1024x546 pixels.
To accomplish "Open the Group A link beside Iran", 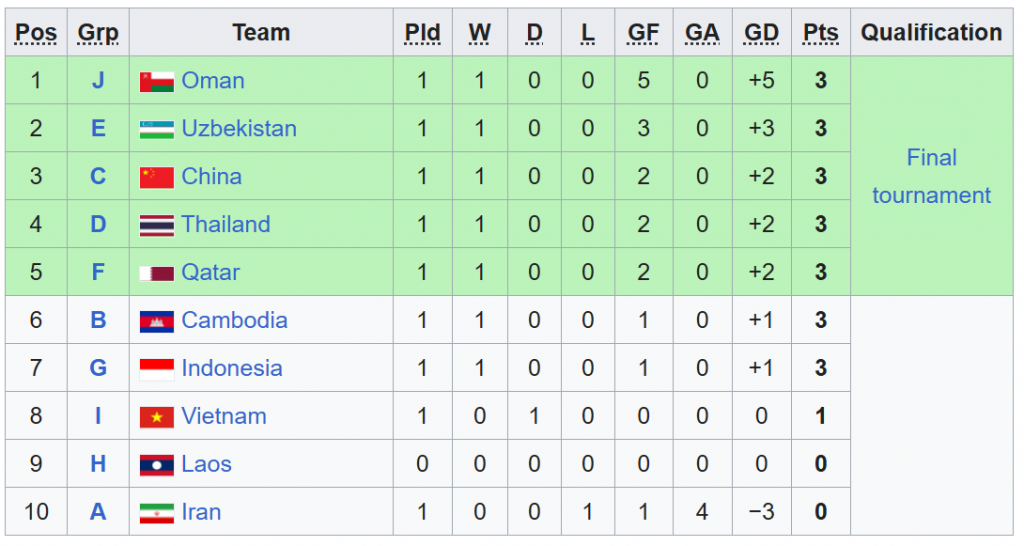I will 98,511.
